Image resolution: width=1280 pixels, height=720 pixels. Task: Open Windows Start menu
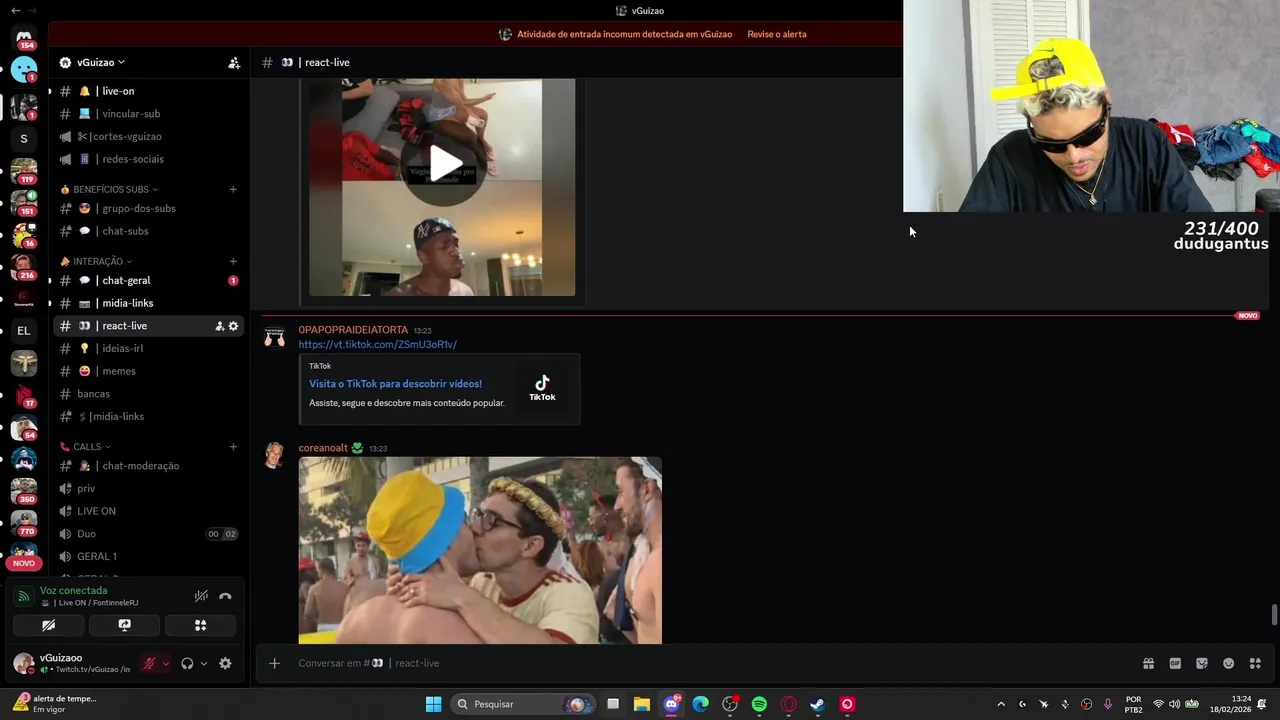(x=433, y=704)
